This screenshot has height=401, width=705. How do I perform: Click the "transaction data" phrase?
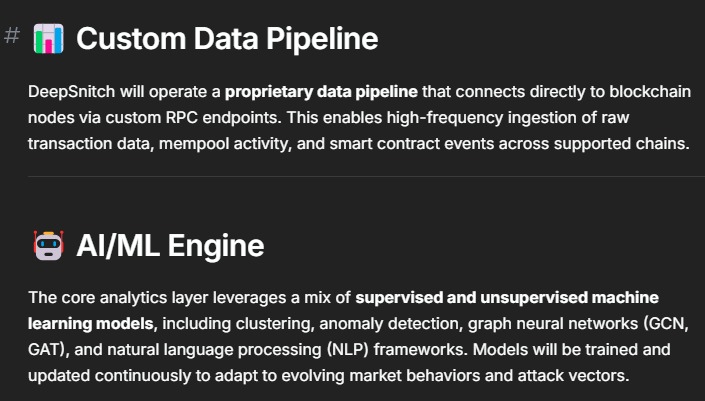(x=87, y=143)
